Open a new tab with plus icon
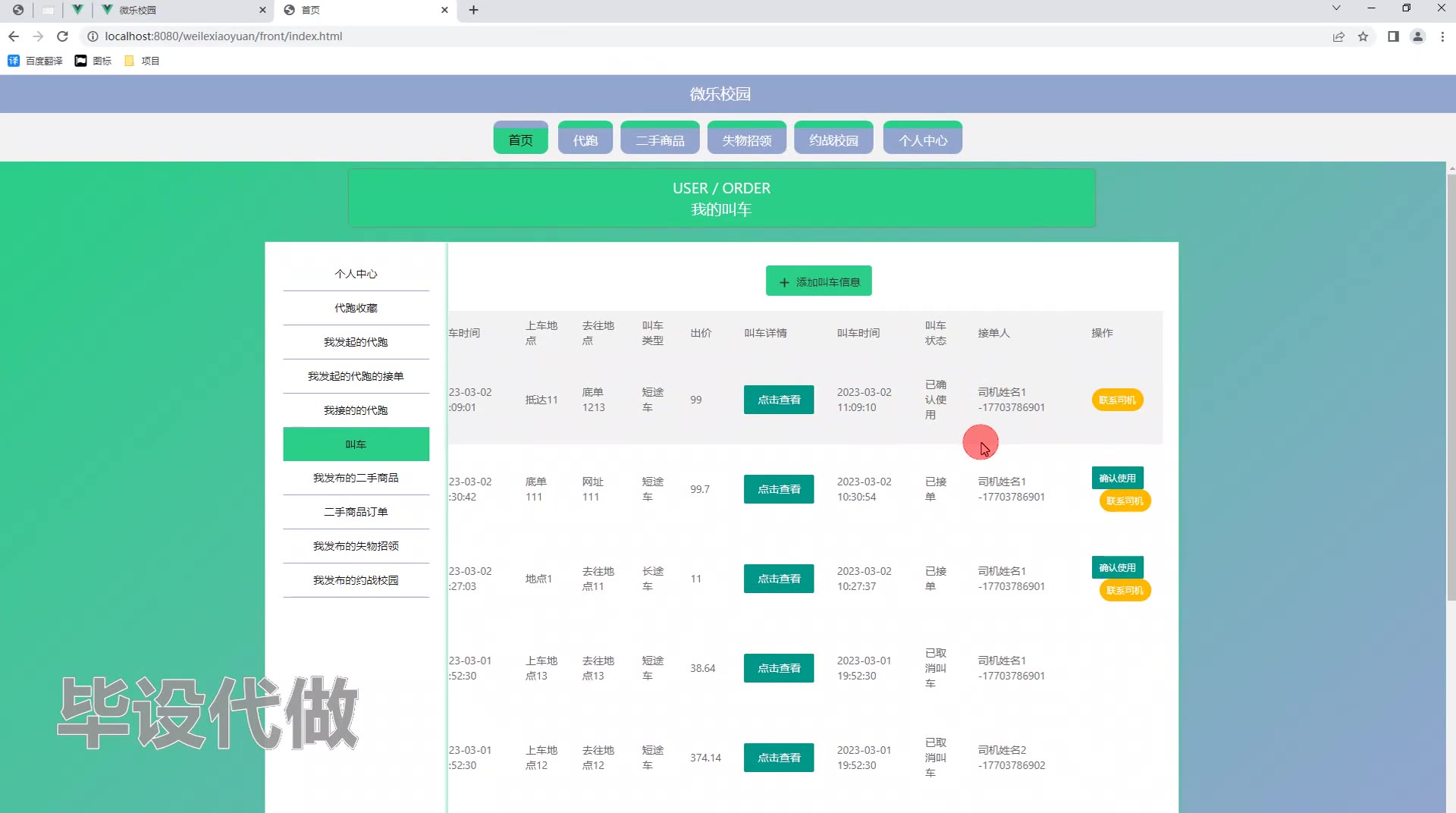 (474, 10)
